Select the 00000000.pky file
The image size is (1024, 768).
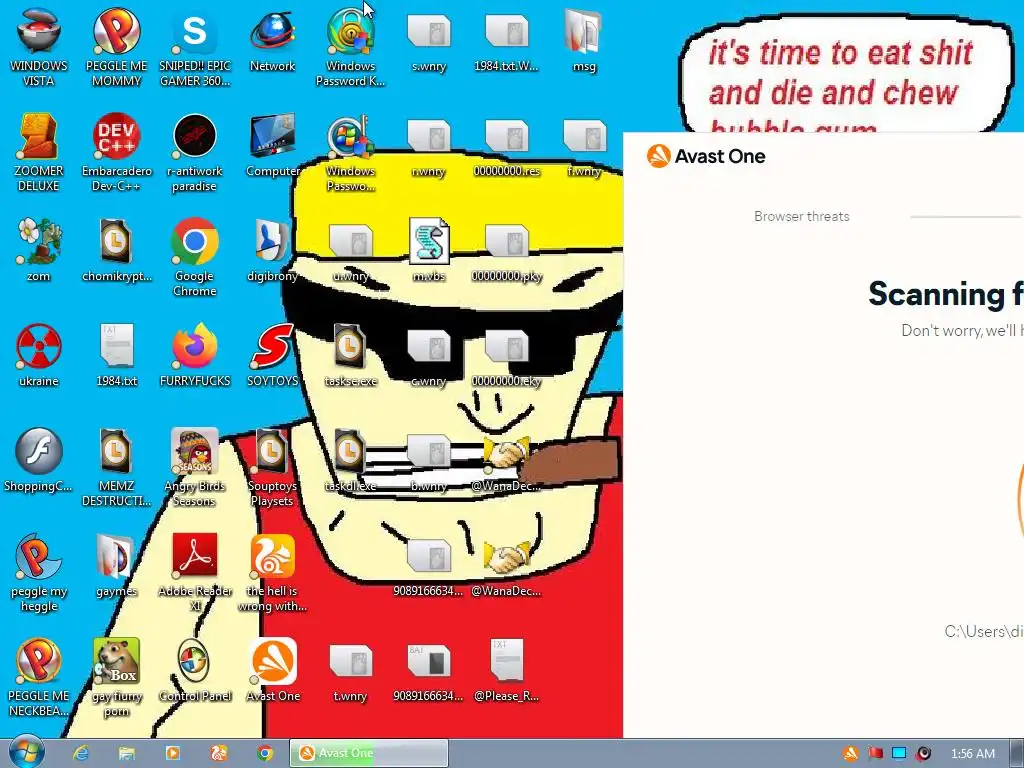point(507,251)
